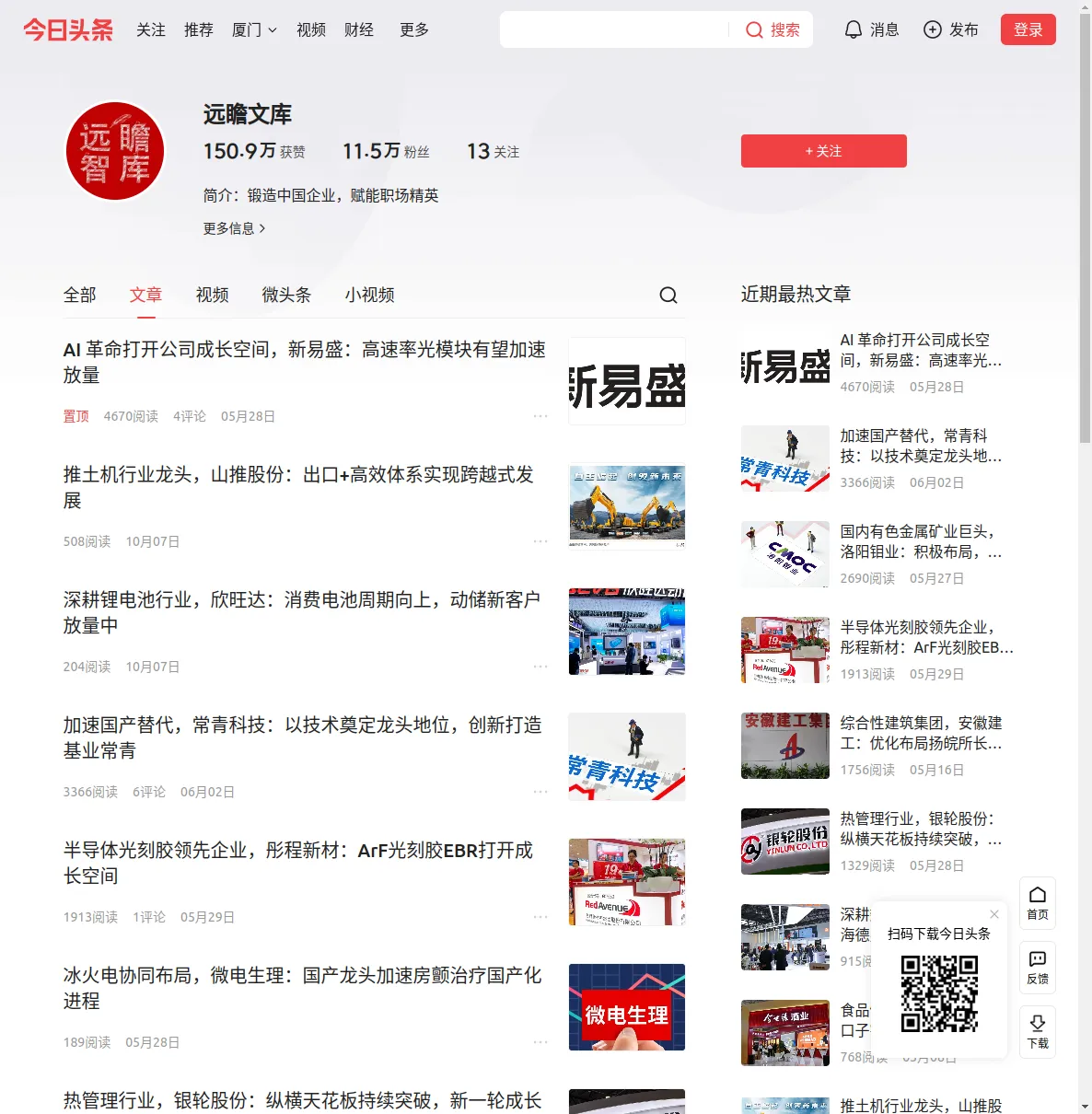Open more options for 常青科技 article
The height and width of the screenshot is (1114, 1092).
(540, 792)
